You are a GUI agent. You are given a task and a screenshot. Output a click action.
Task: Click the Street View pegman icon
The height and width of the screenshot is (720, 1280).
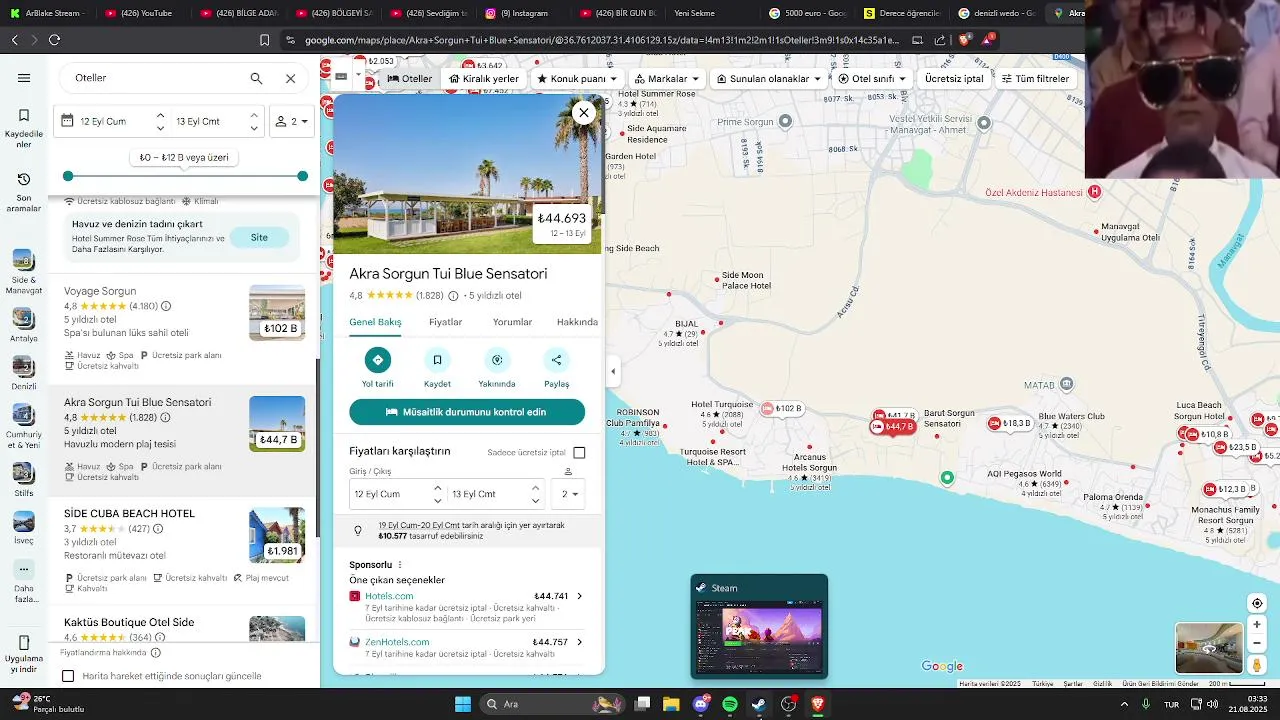click(x=1257, y=664)
